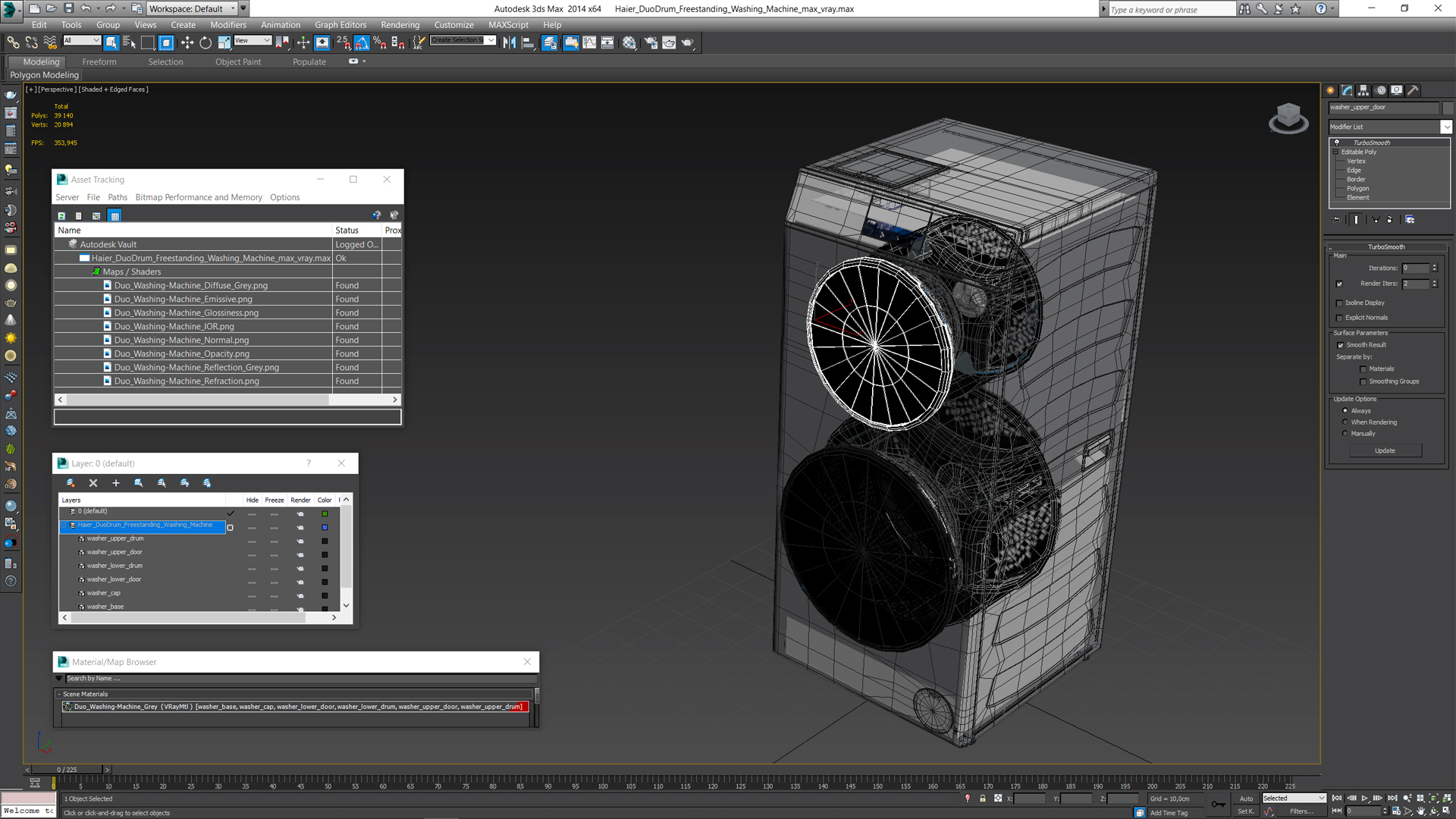The image size is (1456, 819).
Task: Open the Graph Editors menu
Action: [340, 24]
